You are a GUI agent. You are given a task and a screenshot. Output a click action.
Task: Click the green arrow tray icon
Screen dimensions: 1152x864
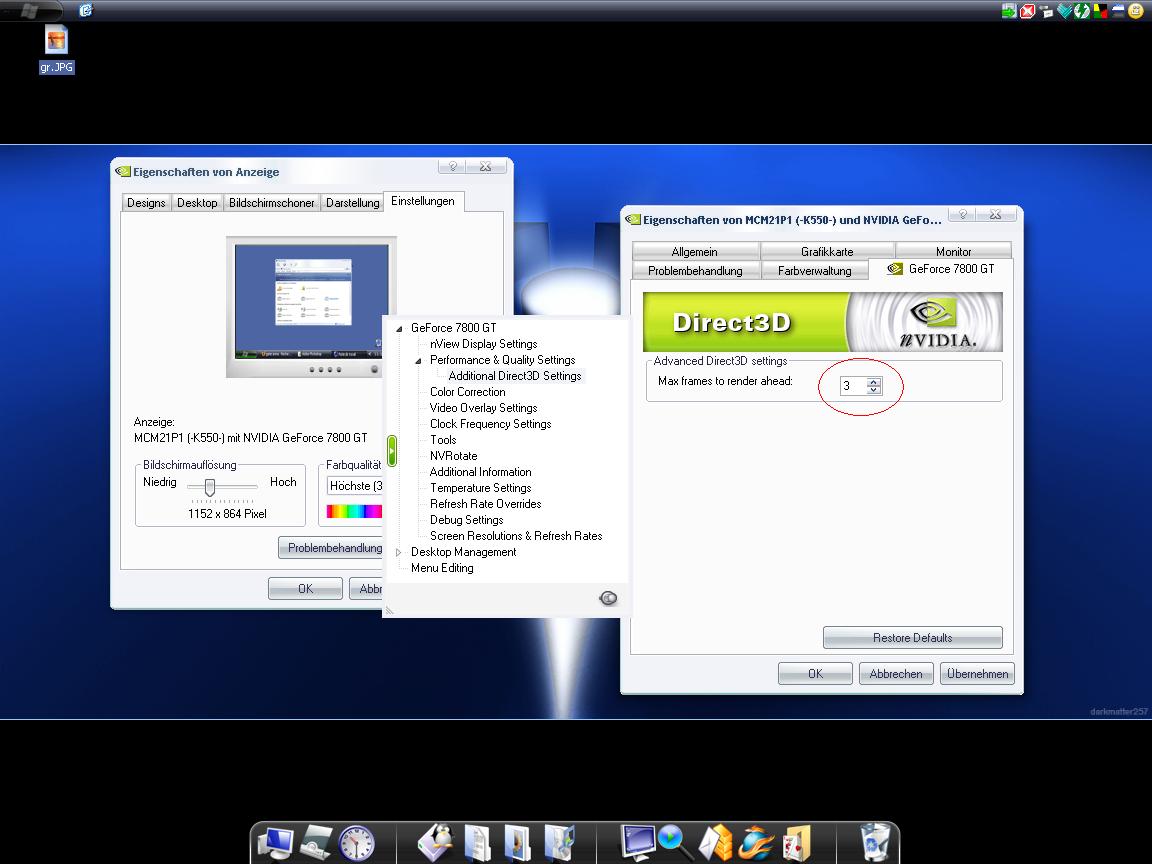pos(1009,10)
